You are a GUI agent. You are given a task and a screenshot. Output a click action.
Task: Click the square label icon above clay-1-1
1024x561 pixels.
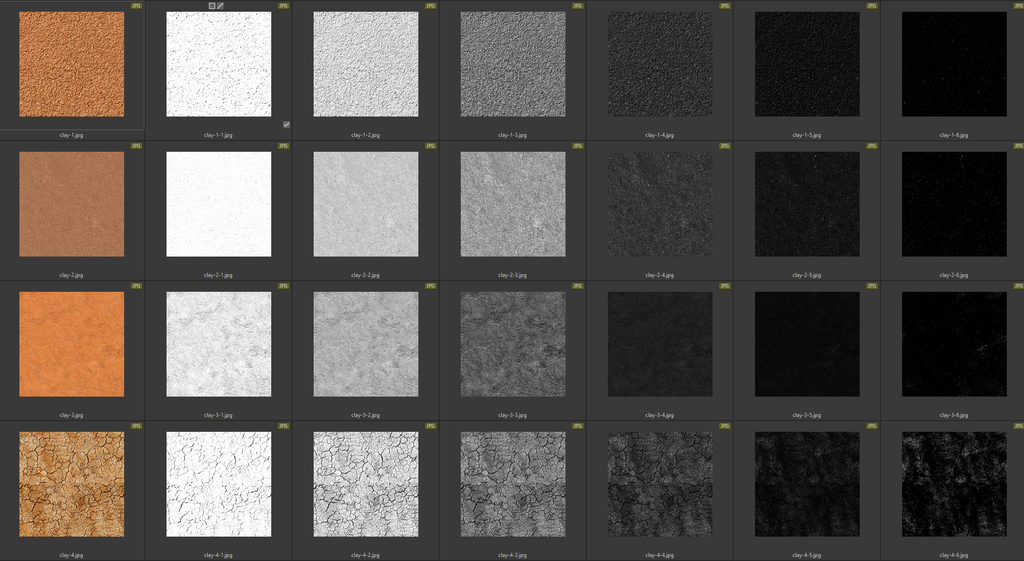pyautogui.click(x=212, y=6)
